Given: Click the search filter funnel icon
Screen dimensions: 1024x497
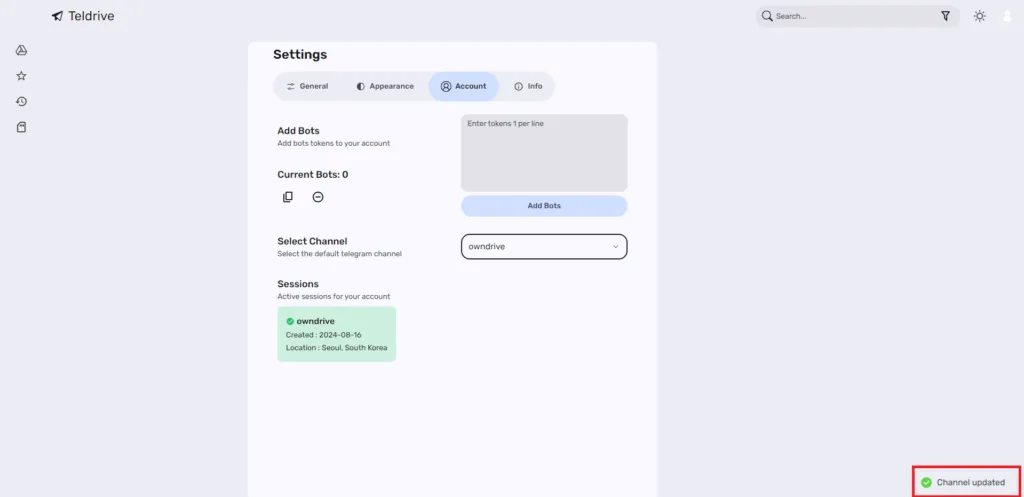Looking at the screenshot, I should pyautogui.click(x=945, y=16).
